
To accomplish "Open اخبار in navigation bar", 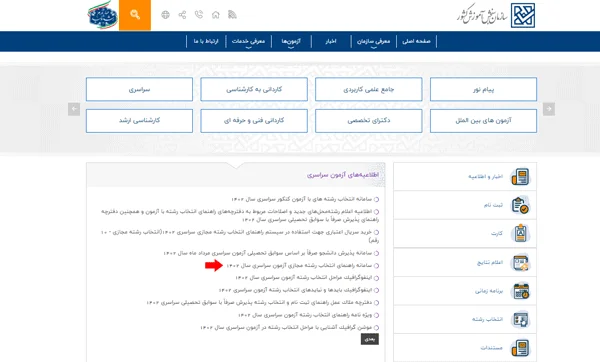I will tap(331, 41).
